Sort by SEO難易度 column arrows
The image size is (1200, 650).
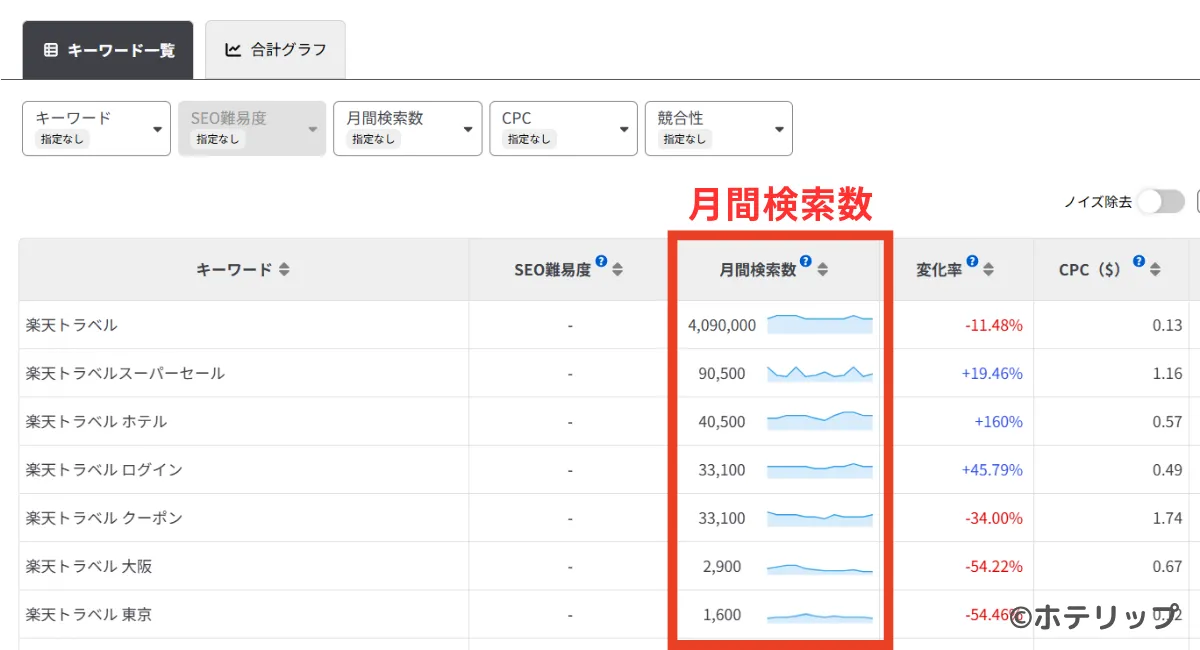coord(617,269)
